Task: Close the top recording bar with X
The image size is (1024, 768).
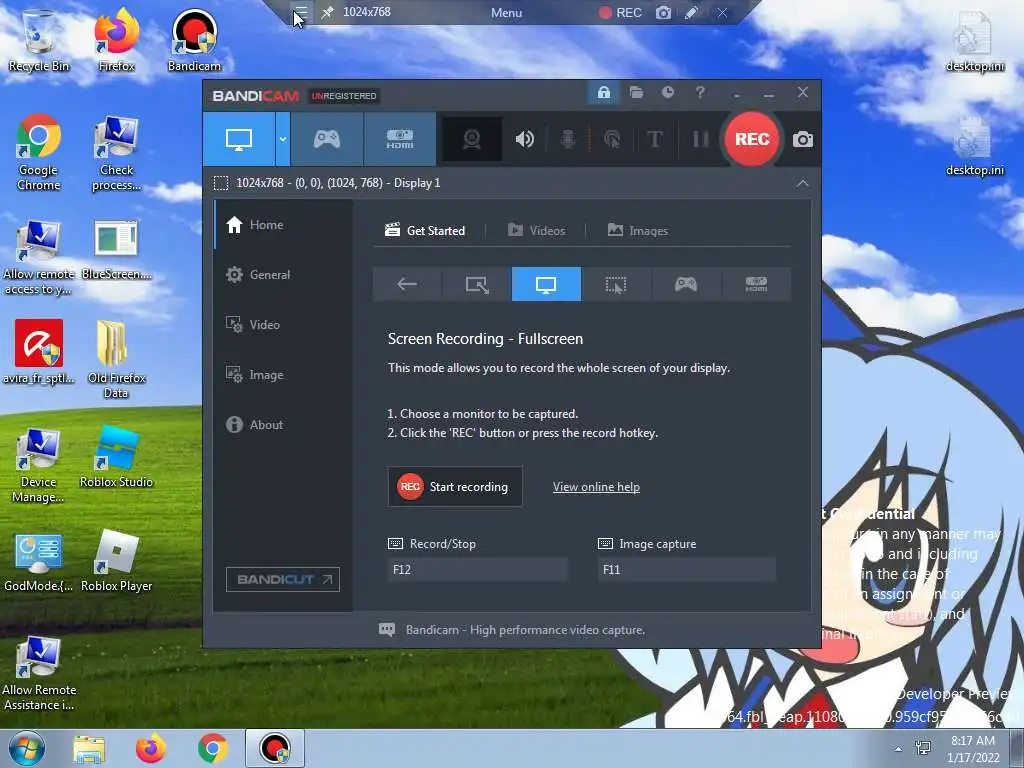Action: [x=722, y=12]
